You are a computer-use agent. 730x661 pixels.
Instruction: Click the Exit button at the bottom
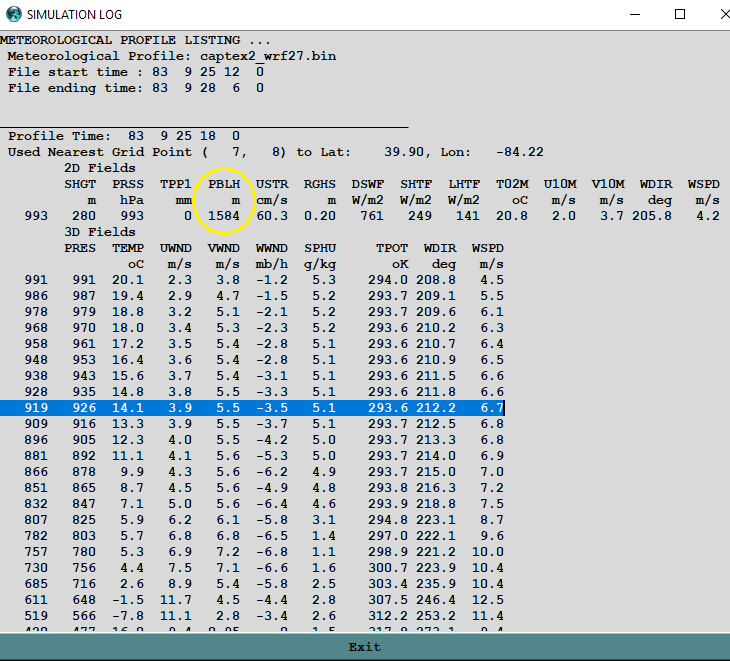tap(364, 647)
